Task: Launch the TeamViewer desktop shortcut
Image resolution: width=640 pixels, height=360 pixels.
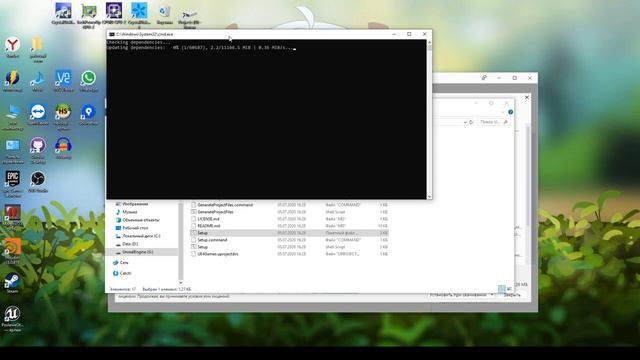Action: [38, 114]
